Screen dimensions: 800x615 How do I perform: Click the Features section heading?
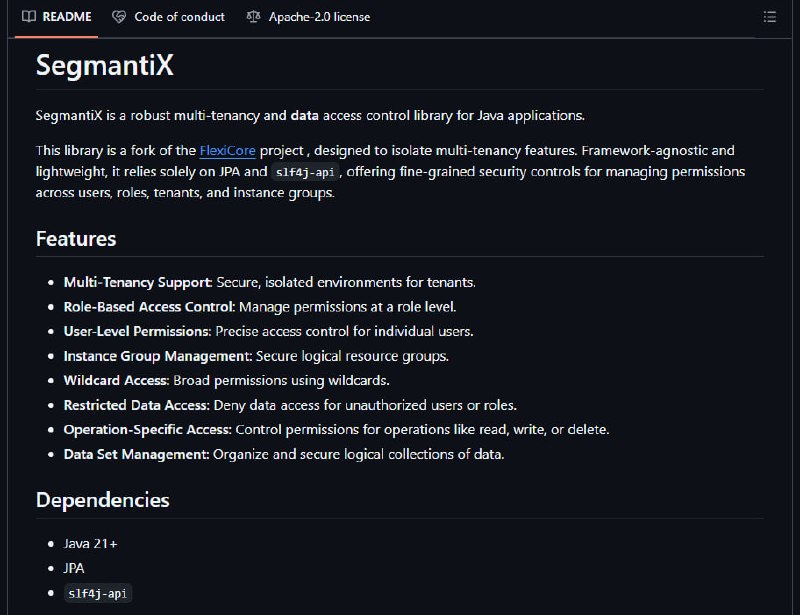(76, 239)
